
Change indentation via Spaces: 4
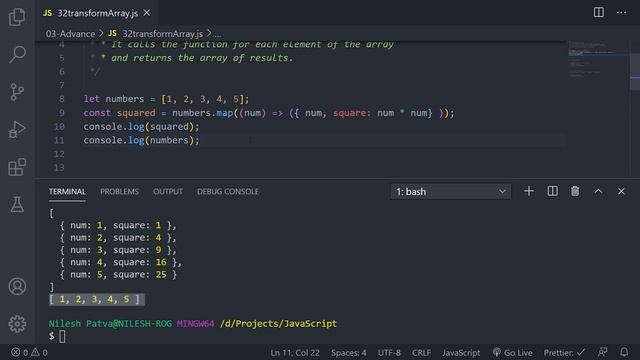pyautogui.click(x=349, y=353)
